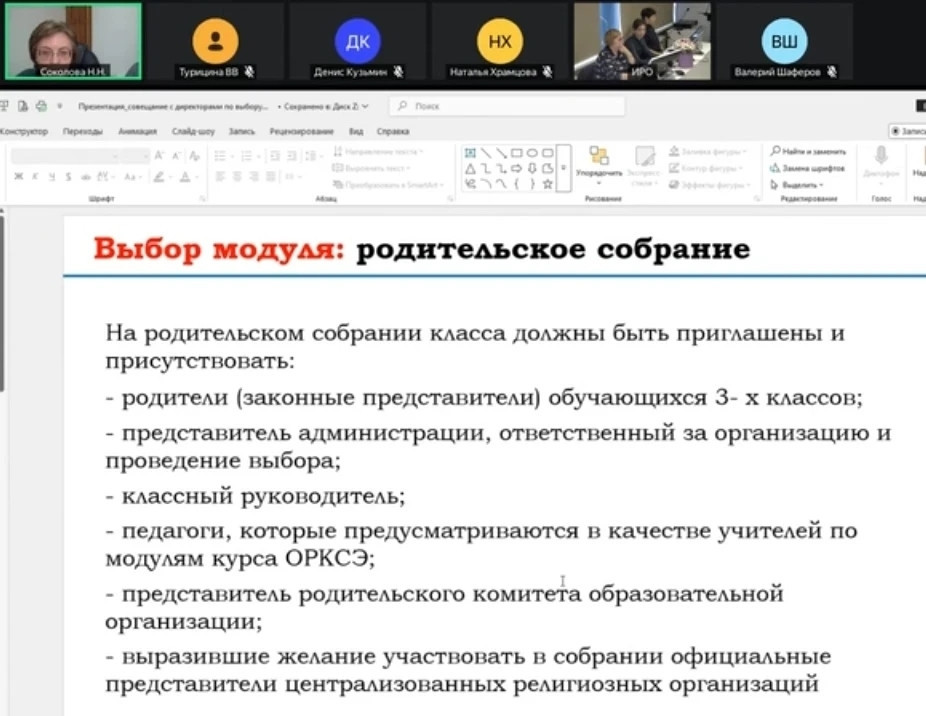Choose the triangle shape in the Drawing group
This screenshot has height=716, width=926.
pyautogui.click(x=470, y=168)
